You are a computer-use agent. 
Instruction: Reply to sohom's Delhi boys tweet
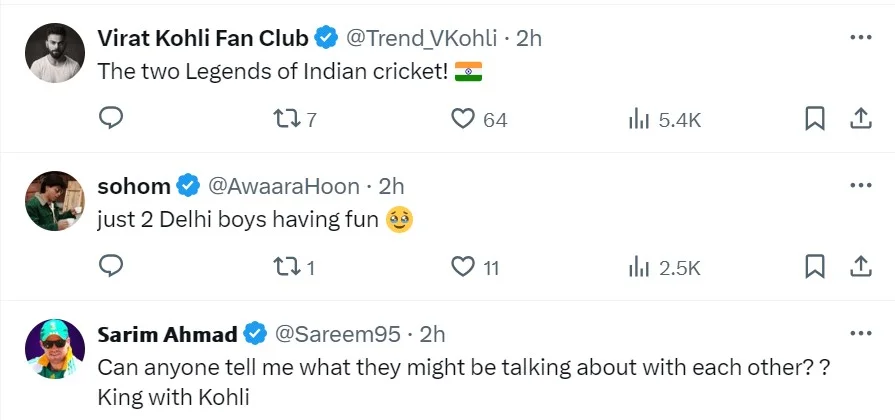pos(112,267)
